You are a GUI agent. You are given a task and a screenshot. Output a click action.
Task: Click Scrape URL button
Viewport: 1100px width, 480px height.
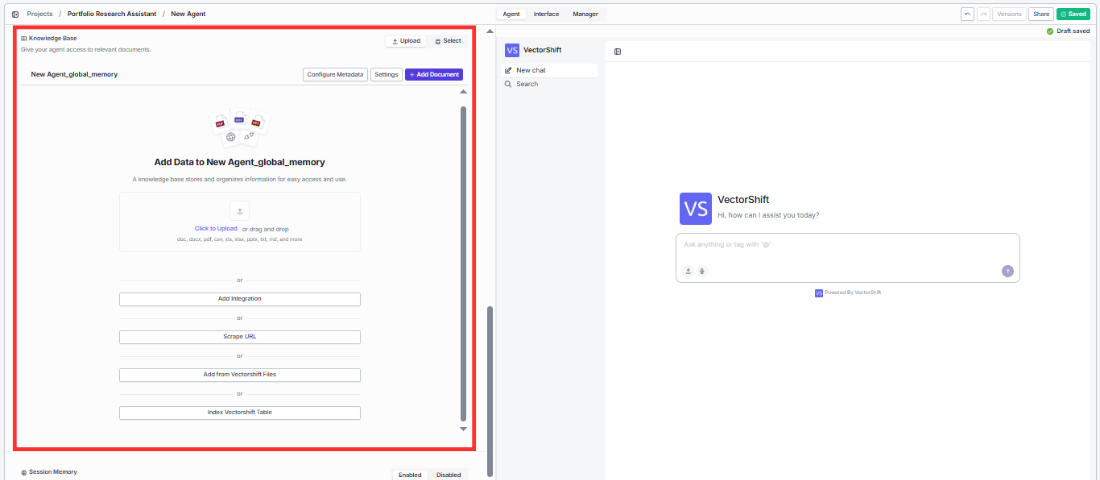240,337
